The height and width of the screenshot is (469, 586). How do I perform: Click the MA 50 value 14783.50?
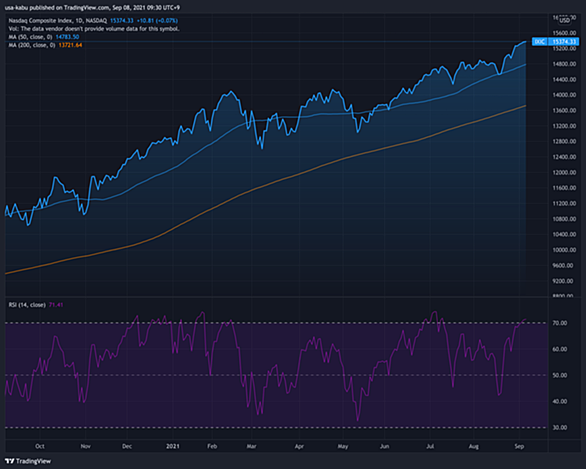click(x=67, y=37)
